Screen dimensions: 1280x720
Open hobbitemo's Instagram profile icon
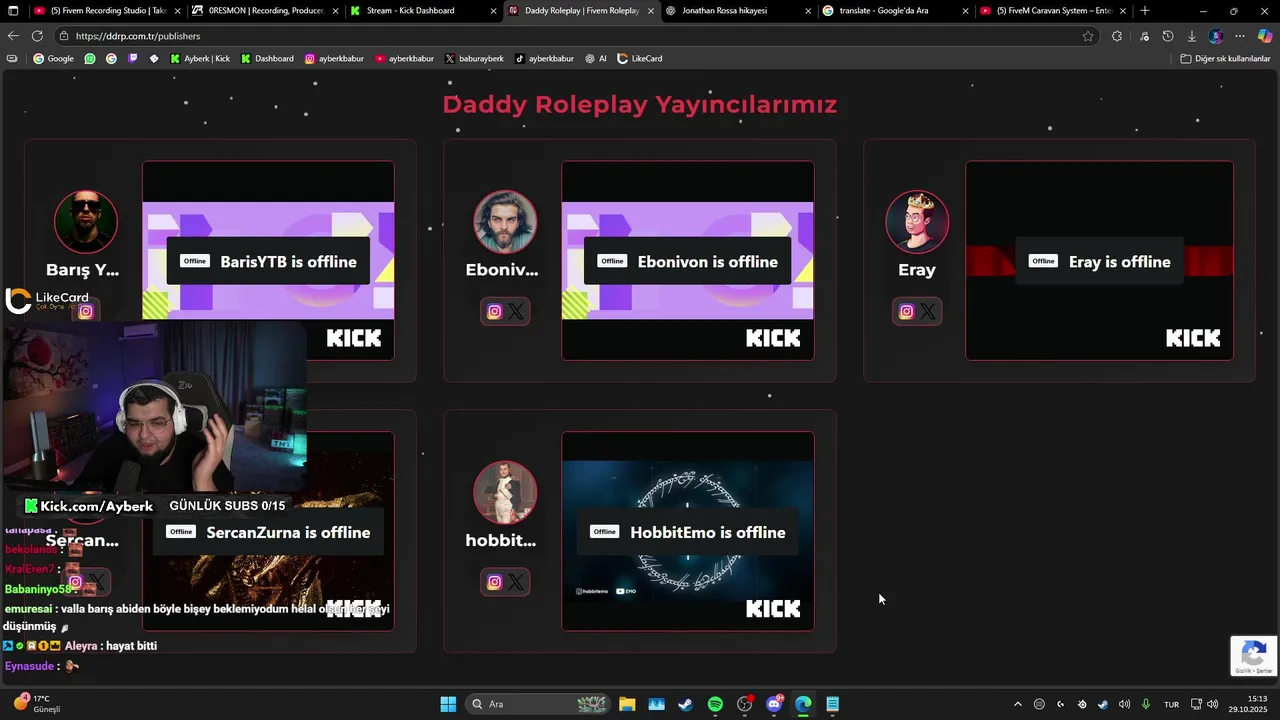coord(494,582)
